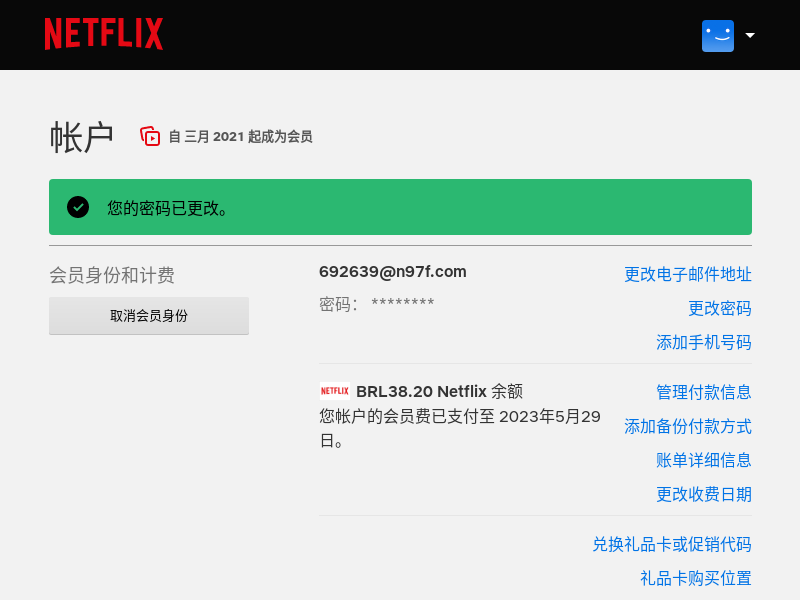Select the email 692639@n97f.com text

tap(392, 271)
